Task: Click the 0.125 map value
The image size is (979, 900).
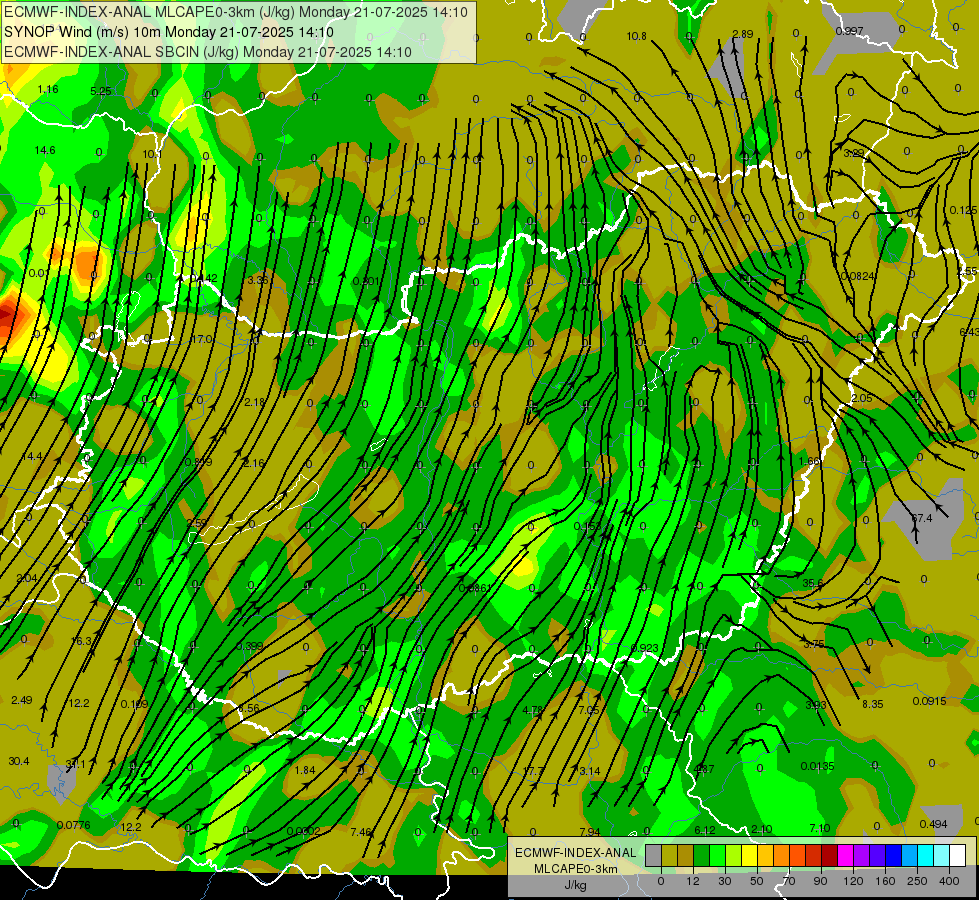Action: 963,210
